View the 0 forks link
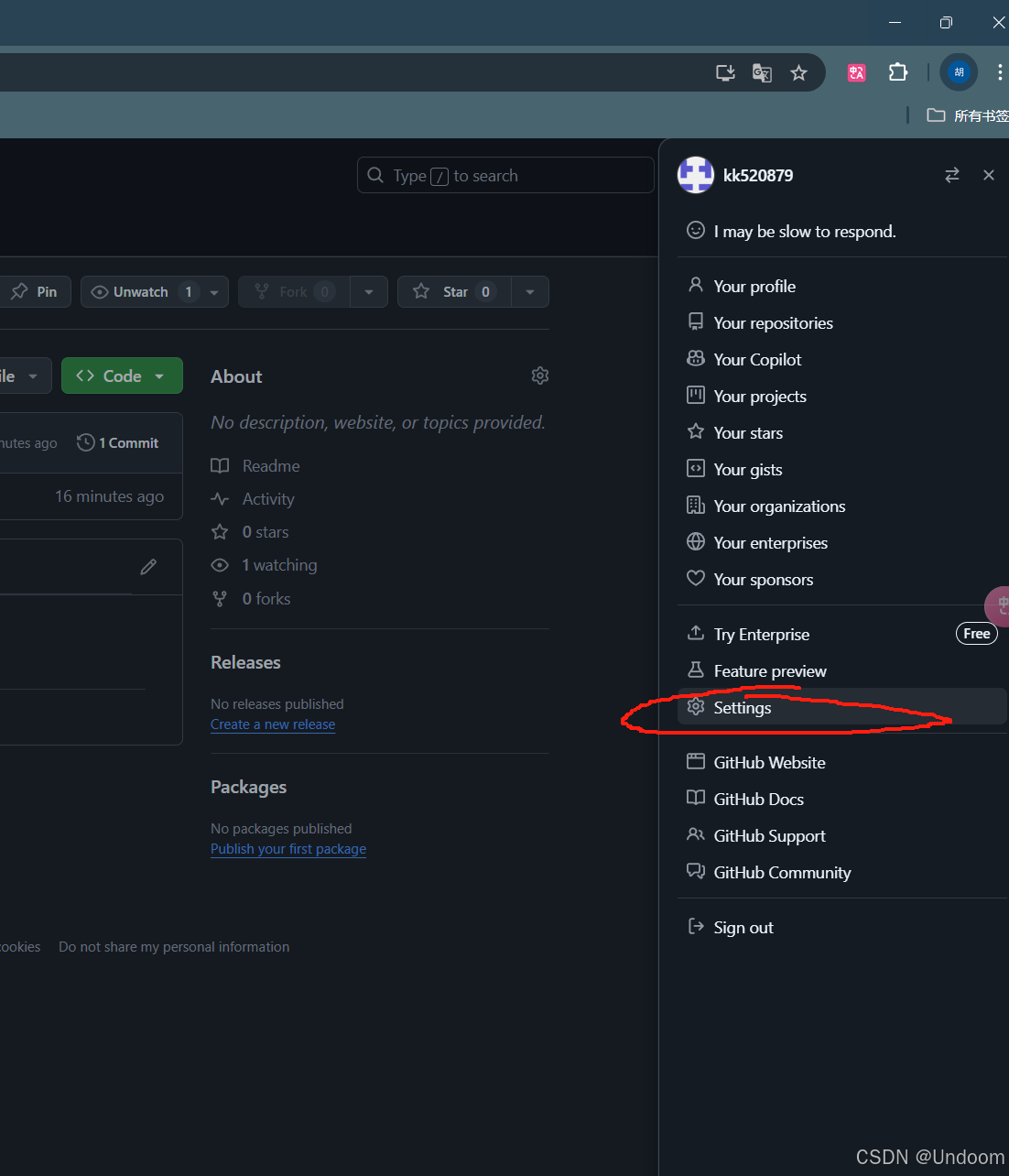 pos(251,598)
